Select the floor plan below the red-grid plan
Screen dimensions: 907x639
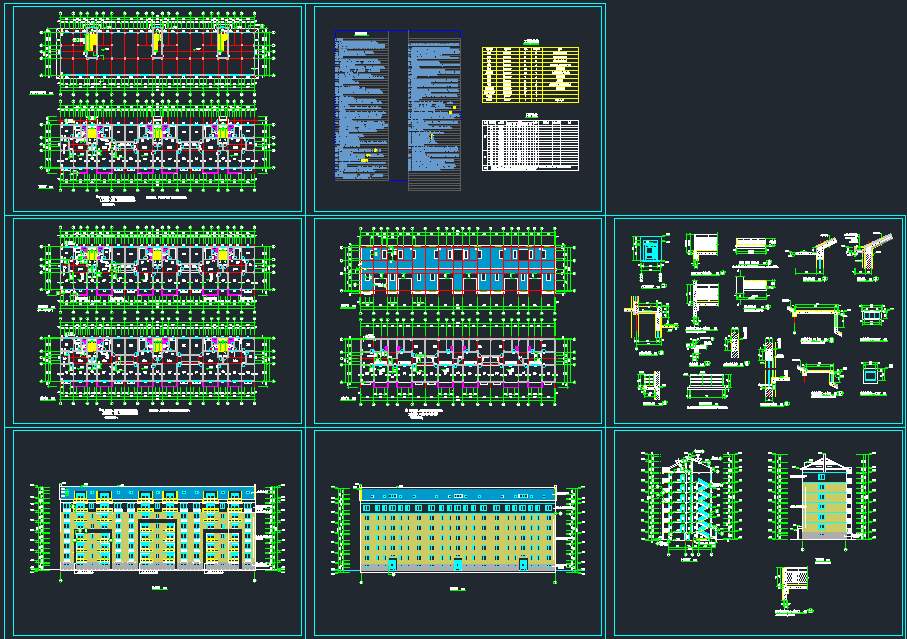pos(157,147)
